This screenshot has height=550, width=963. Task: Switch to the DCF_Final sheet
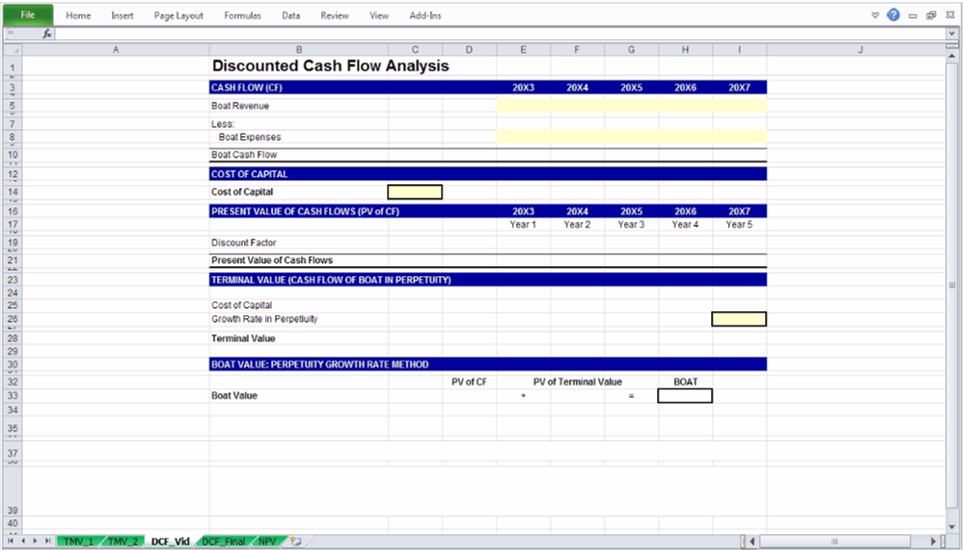[x=224, y=541]
